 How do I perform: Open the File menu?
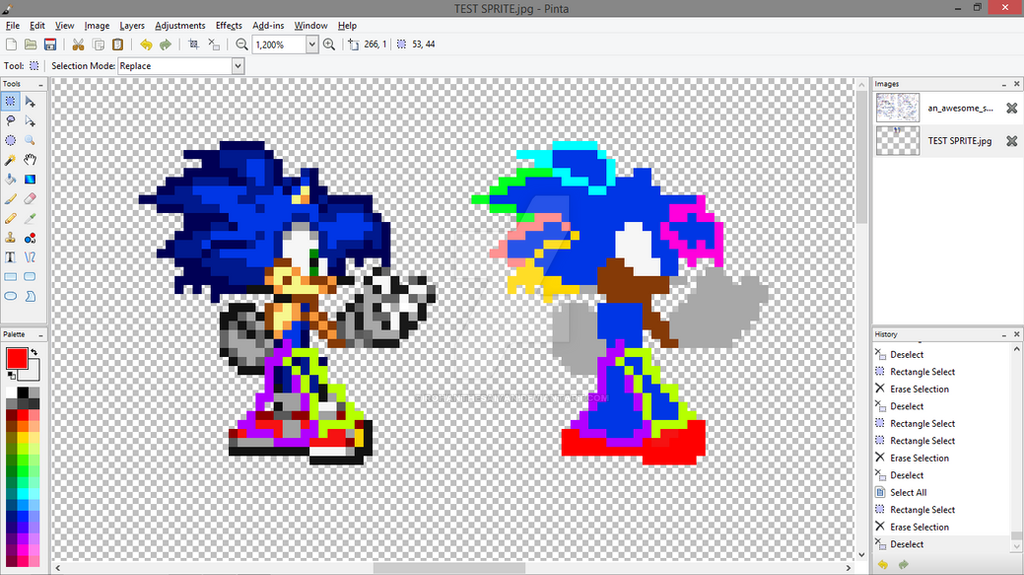[x=12, y=25]
